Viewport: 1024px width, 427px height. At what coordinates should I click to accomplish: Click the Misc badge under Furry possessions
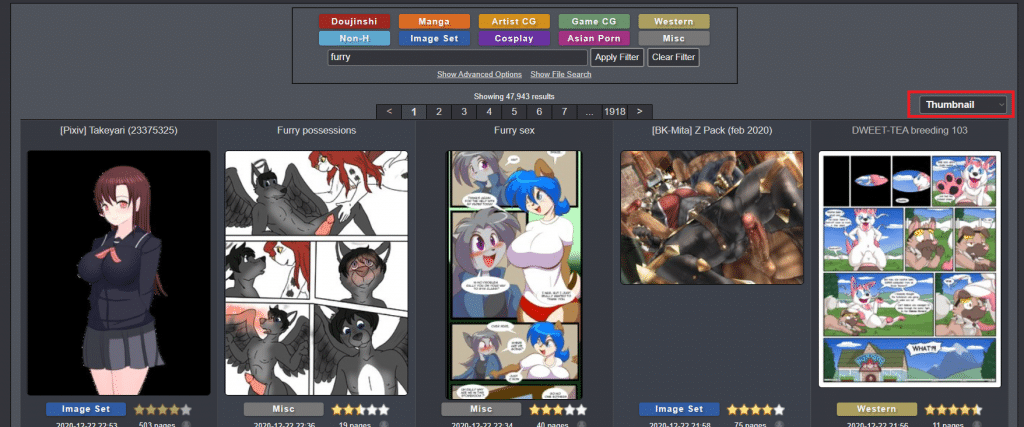[283, 409]
